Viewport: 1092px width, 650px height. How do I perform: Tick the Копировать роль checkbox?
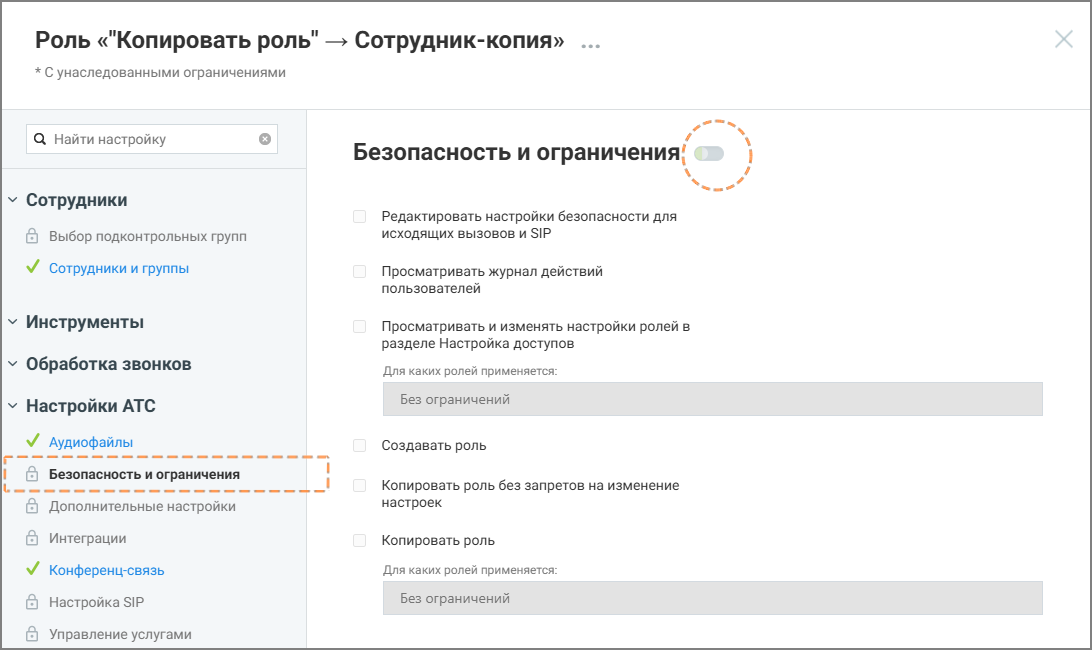pos(359,541)
